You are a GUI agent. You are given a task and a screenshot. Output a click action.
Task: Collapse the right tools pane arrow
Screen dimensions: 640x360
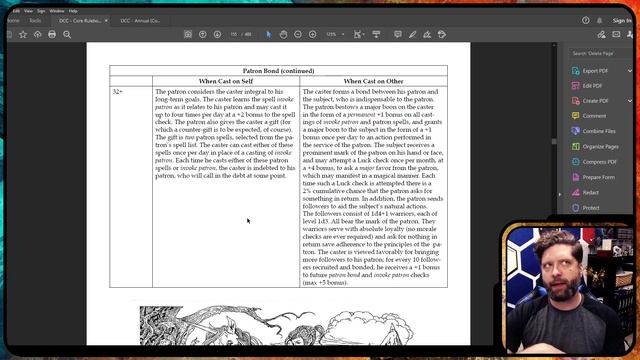coord(560,195)
